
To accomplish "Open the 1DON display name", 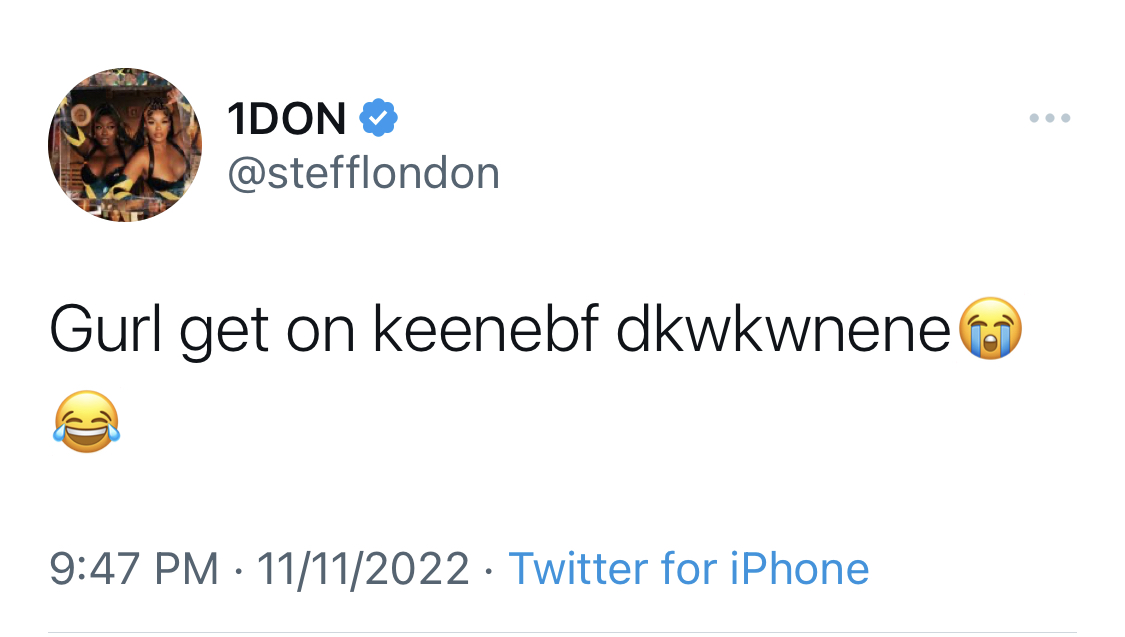I will pos(287,118).
